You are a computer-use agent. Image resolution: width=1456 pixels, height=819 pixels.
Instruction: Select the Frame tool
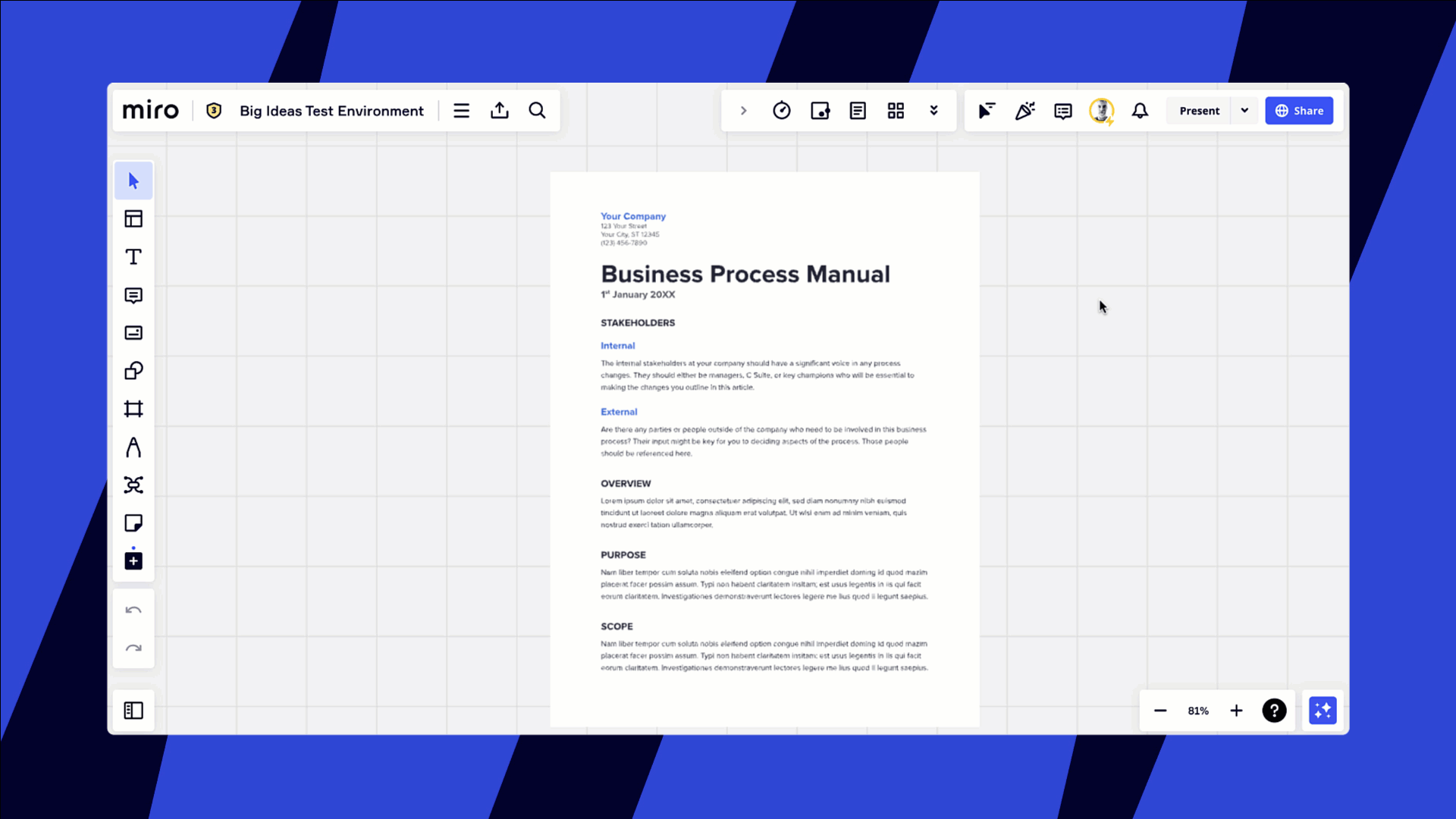(x=133, y=409)
